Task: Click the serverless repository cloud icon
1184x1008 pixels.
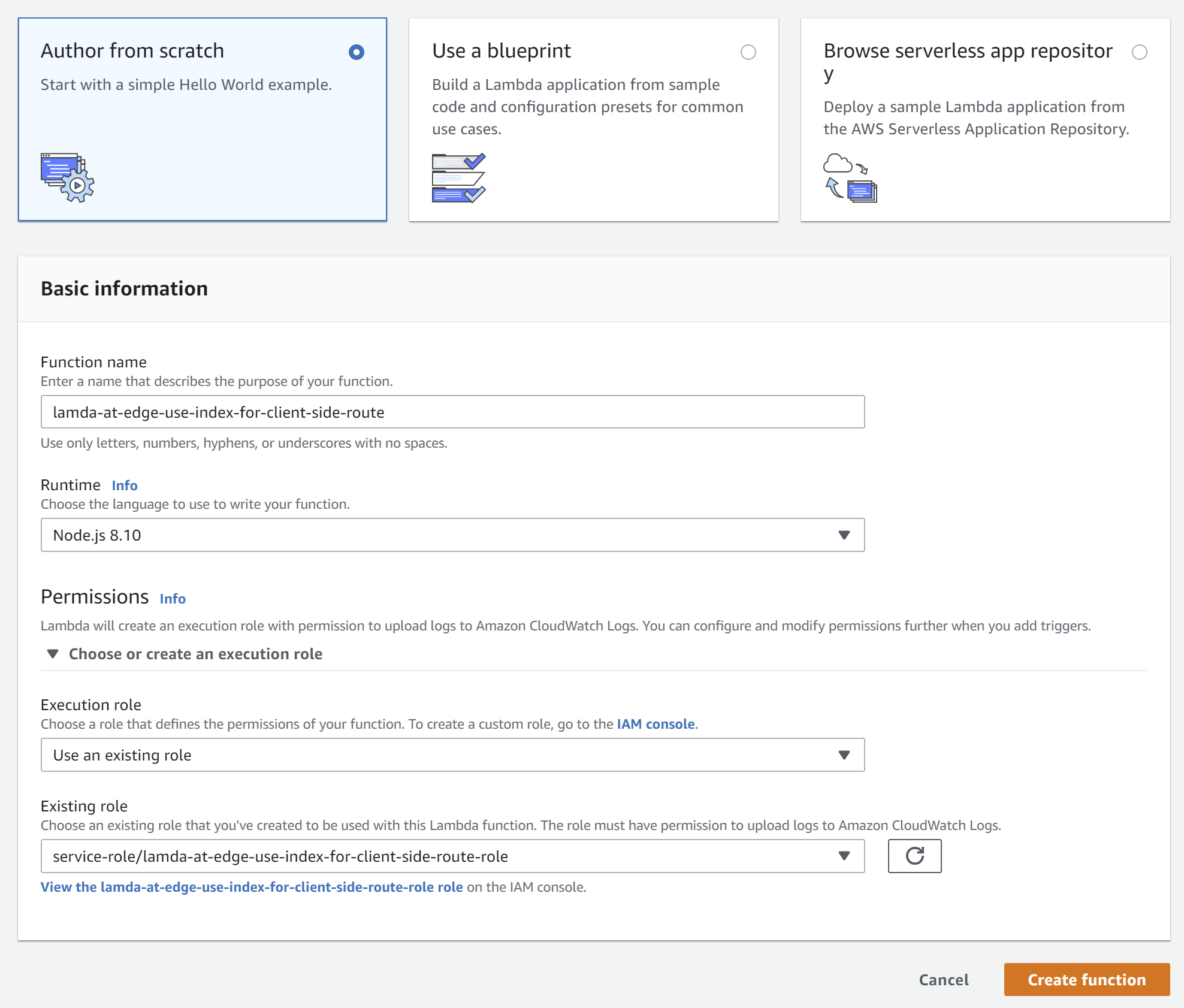Action: [850, 178]
